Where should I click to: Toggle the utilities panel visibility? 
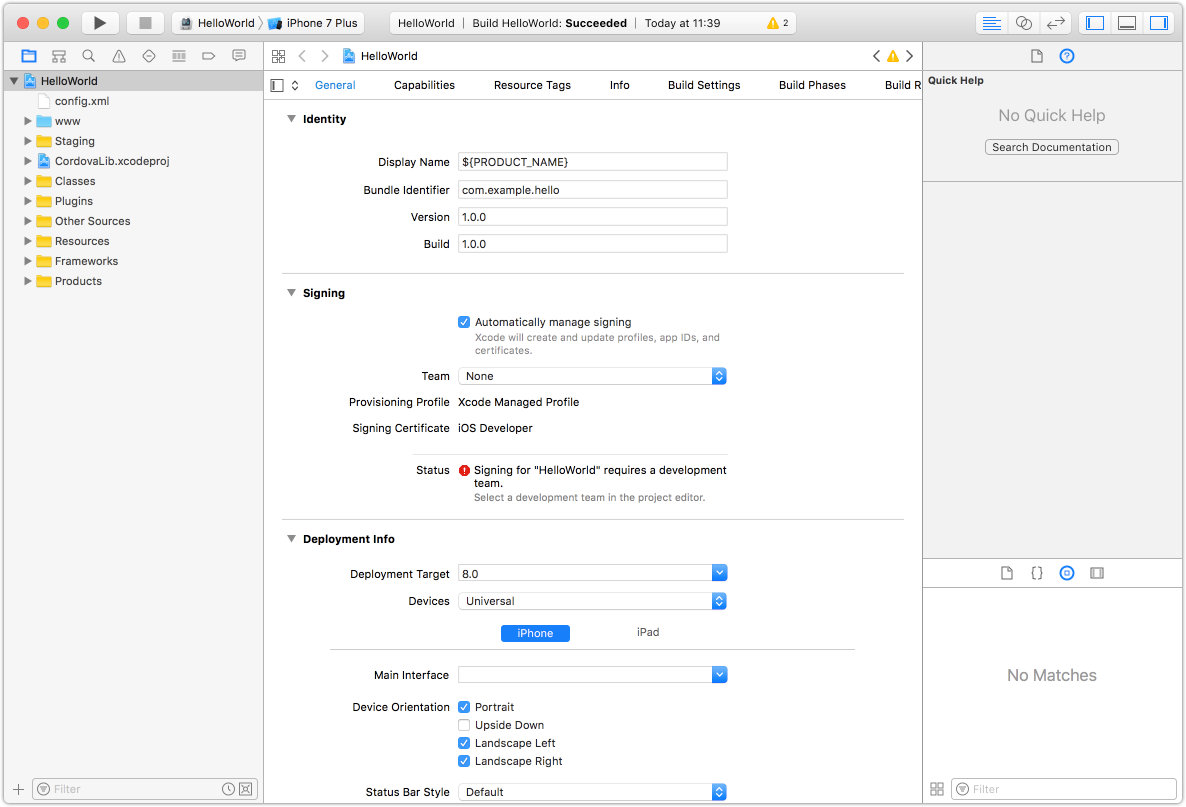(1158, 23)
